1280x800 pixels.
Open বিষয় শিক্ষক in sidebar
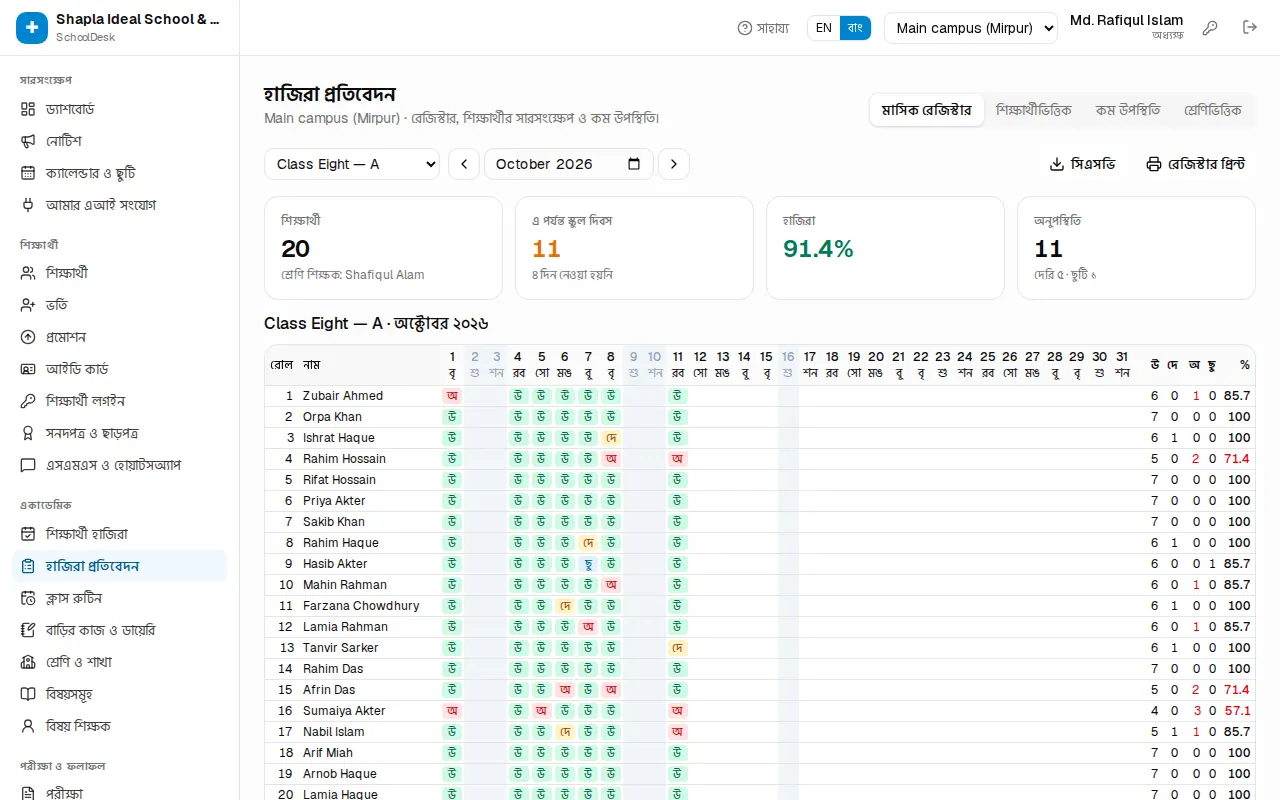pyautogui.click(x=120, y=726)
